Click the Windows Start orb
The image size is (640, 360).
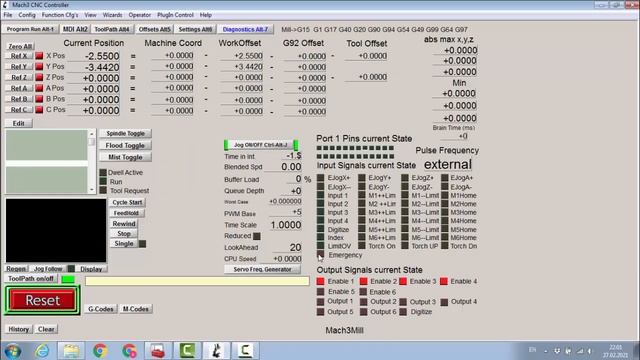click(13, 351)
